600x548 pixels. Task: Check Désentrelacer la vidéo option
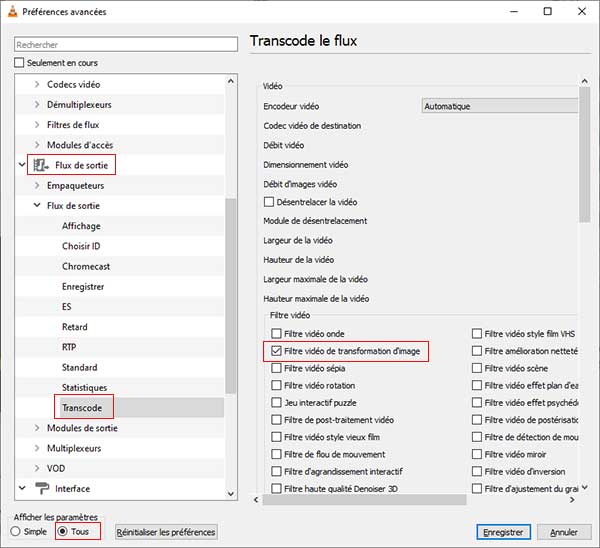click(x=269, y=202)
